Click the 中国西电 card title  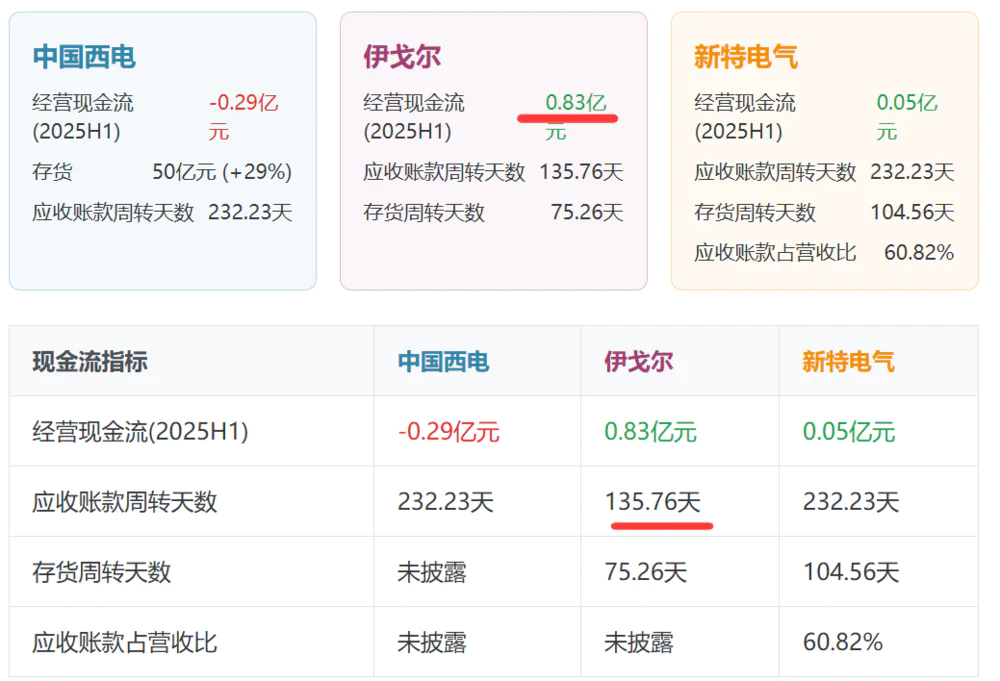point(84,57)
